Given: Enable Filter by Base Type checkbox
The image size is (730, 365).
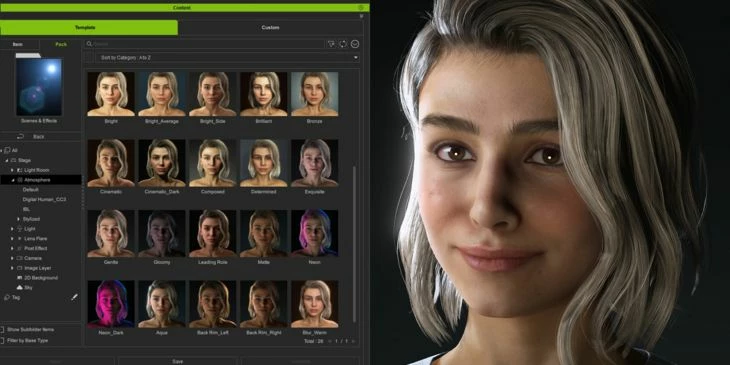Looking at the screenshot, I should point(2,341).
